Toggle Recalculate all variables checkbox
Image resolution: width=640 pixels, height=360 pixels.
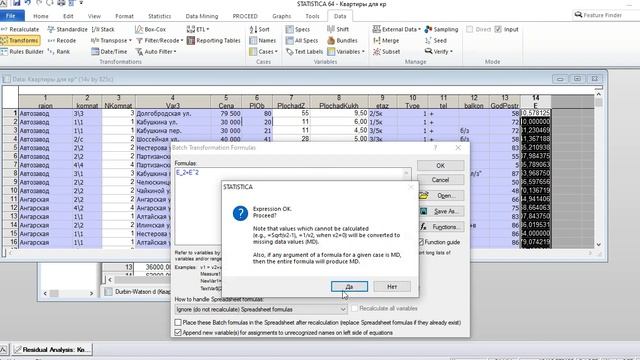354,309
